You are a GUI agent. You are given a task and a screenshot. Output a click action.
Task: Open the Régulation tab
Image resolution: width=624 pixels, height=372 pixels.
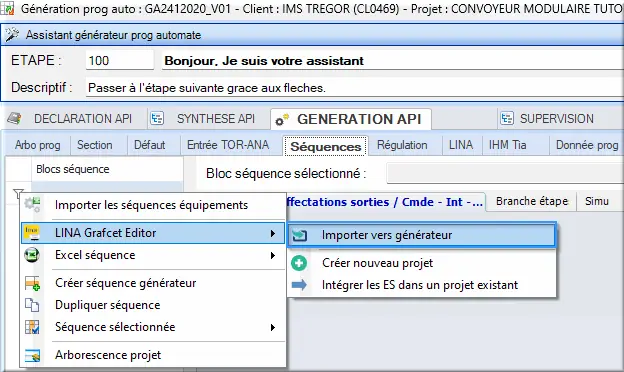click(402, 145)
